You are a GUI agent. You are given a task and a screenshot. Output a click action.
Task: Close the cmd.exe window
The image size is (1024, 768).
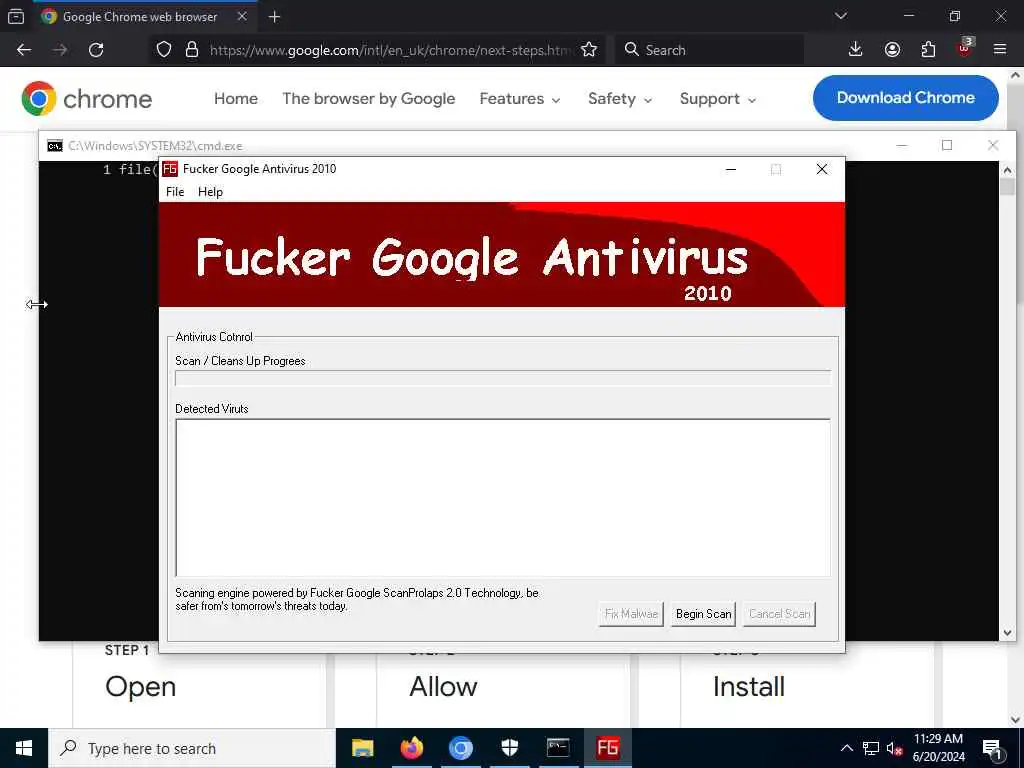pos(993,145)
